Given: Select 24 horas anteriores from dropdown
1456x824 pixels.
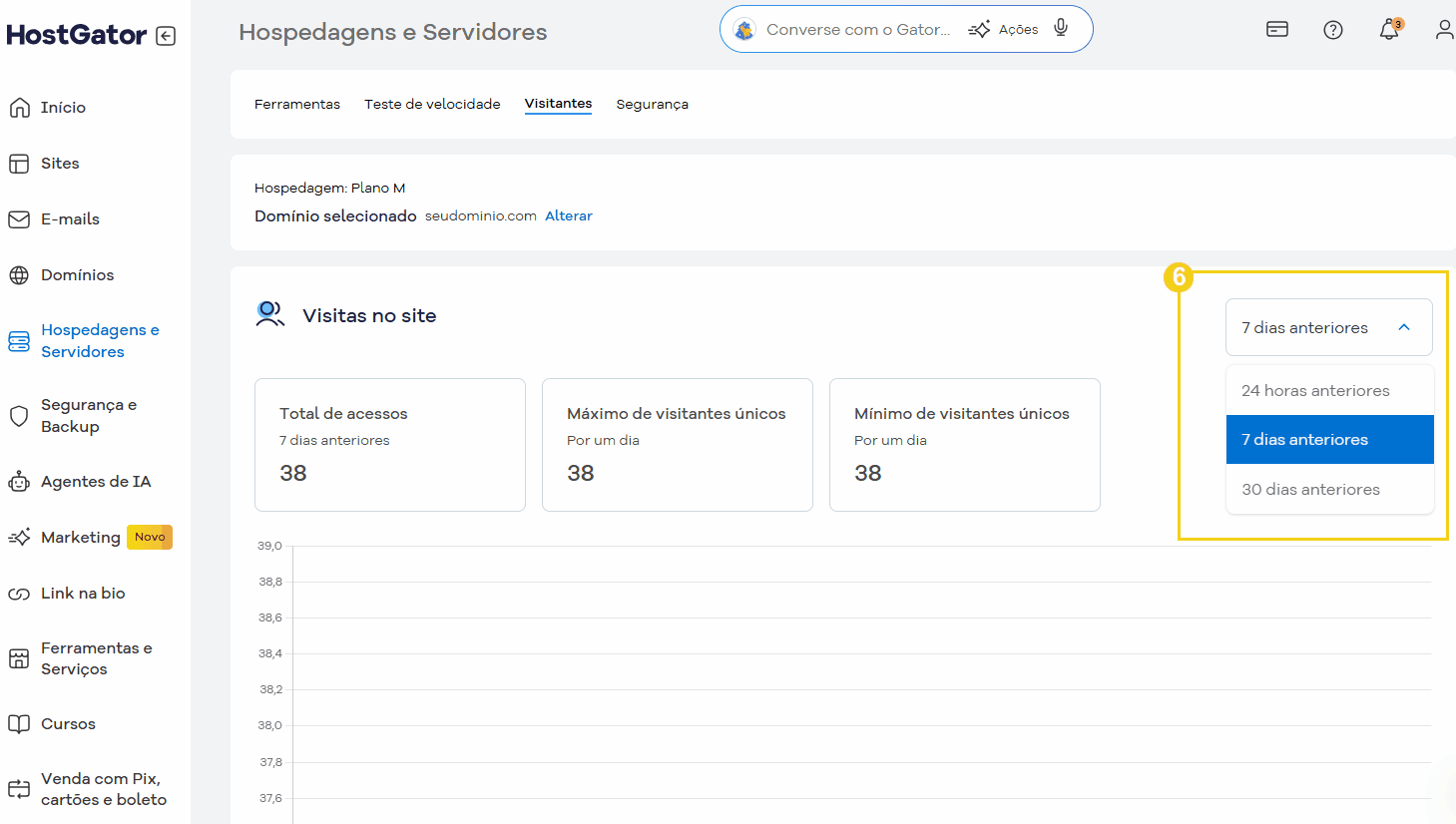Looking at the screenshot, I should click(x=1314, y=390).
